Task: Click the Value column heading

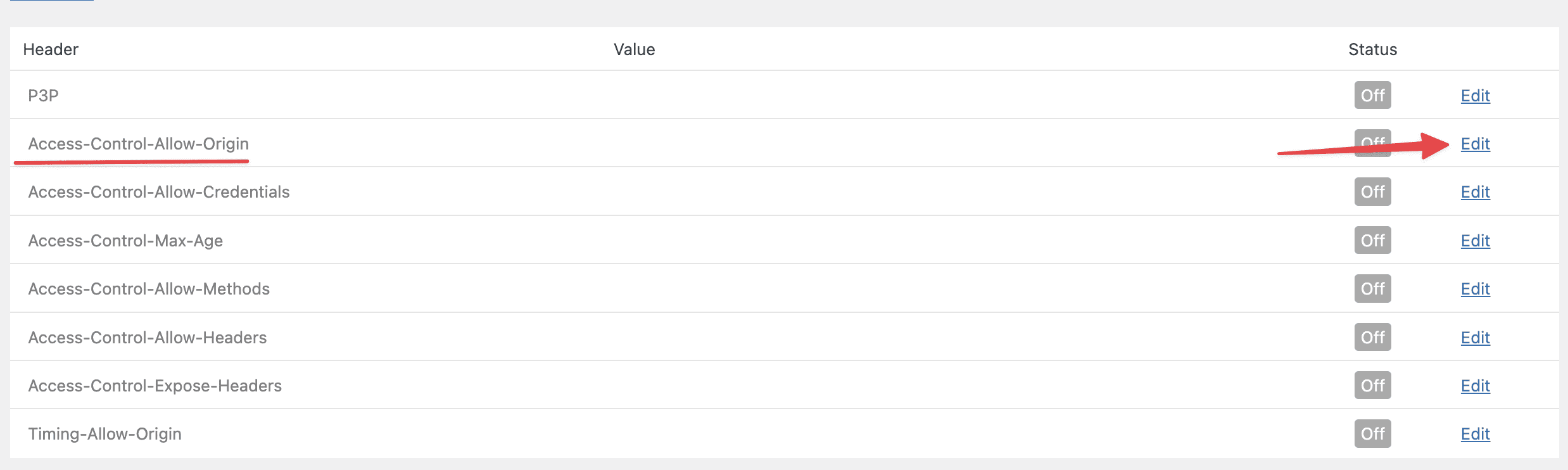Action: pos(634,49)
